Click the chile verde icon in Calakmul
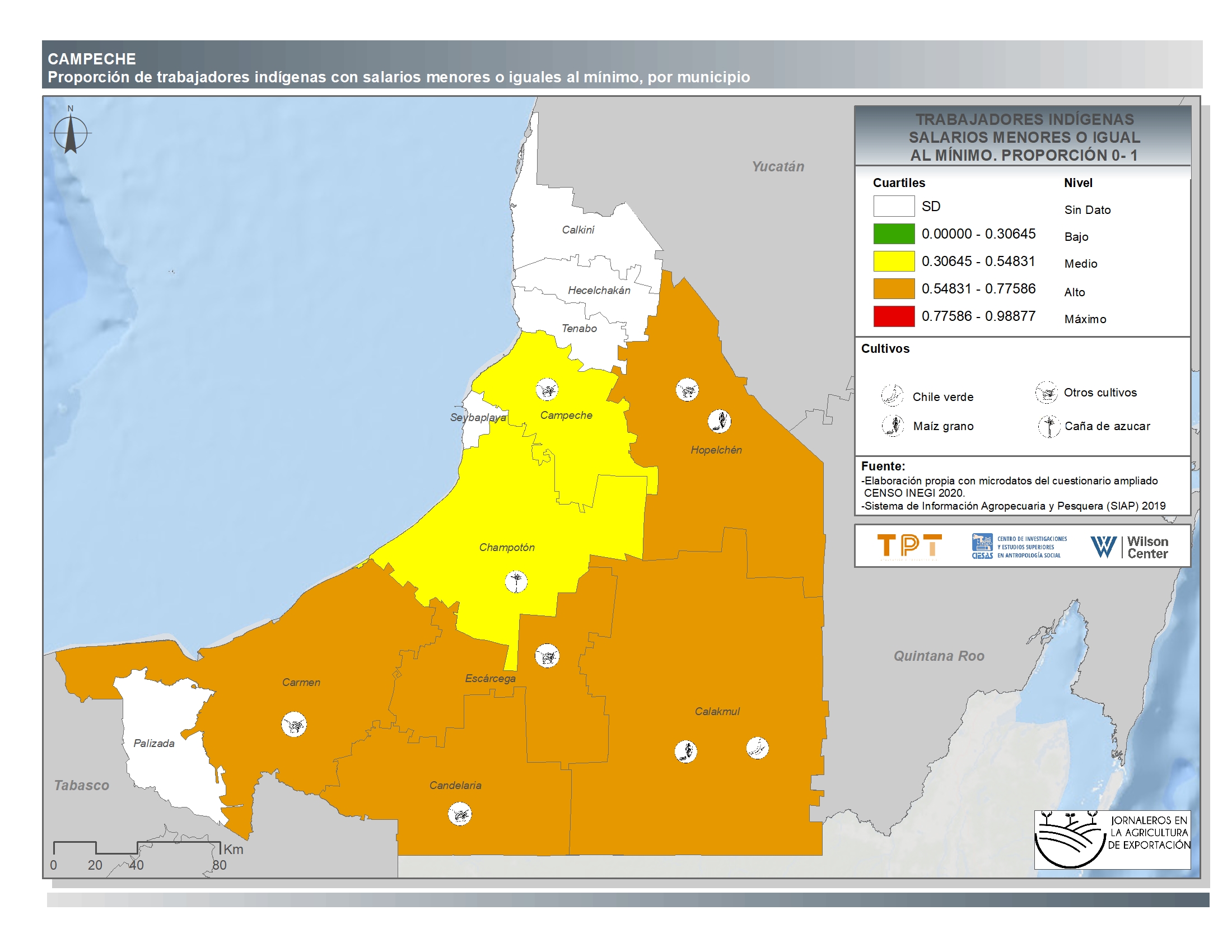 coord(757,748)
